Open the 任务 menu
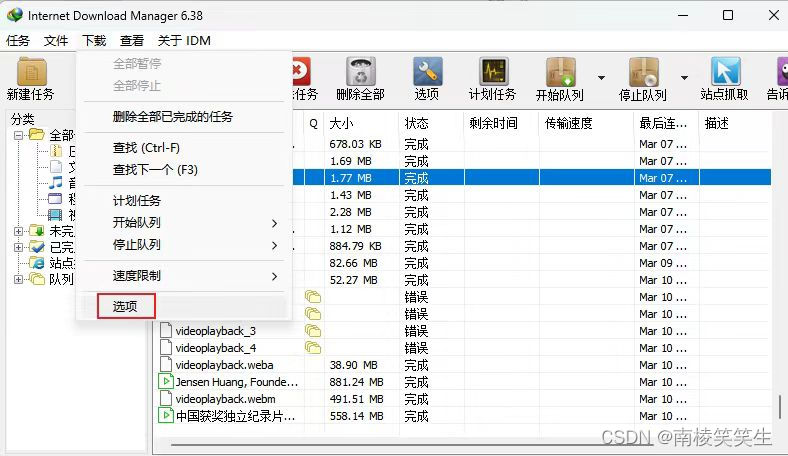The width and height of the screenshot is (788, 456). pos(18,40)
